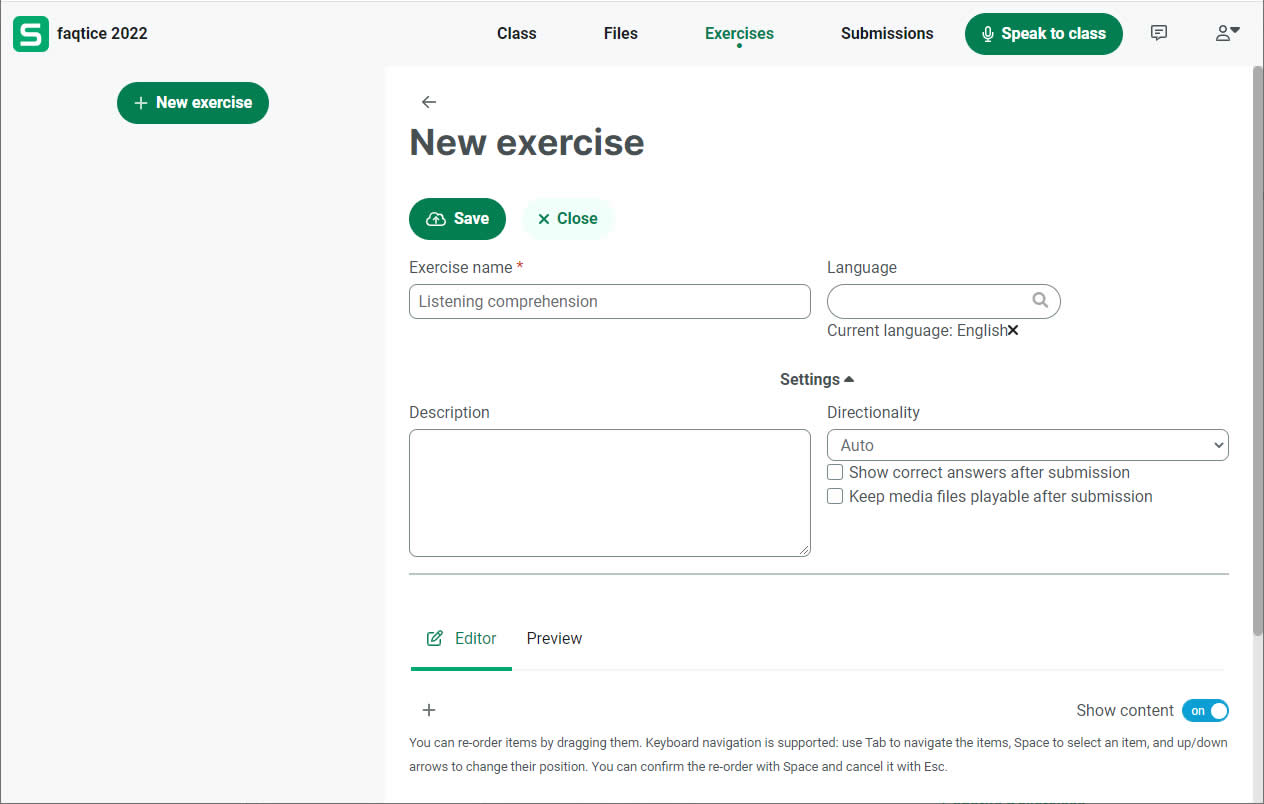Click the Speak to class button
This screenshot has height=804, width=1264.
(x=1043, y=33)
